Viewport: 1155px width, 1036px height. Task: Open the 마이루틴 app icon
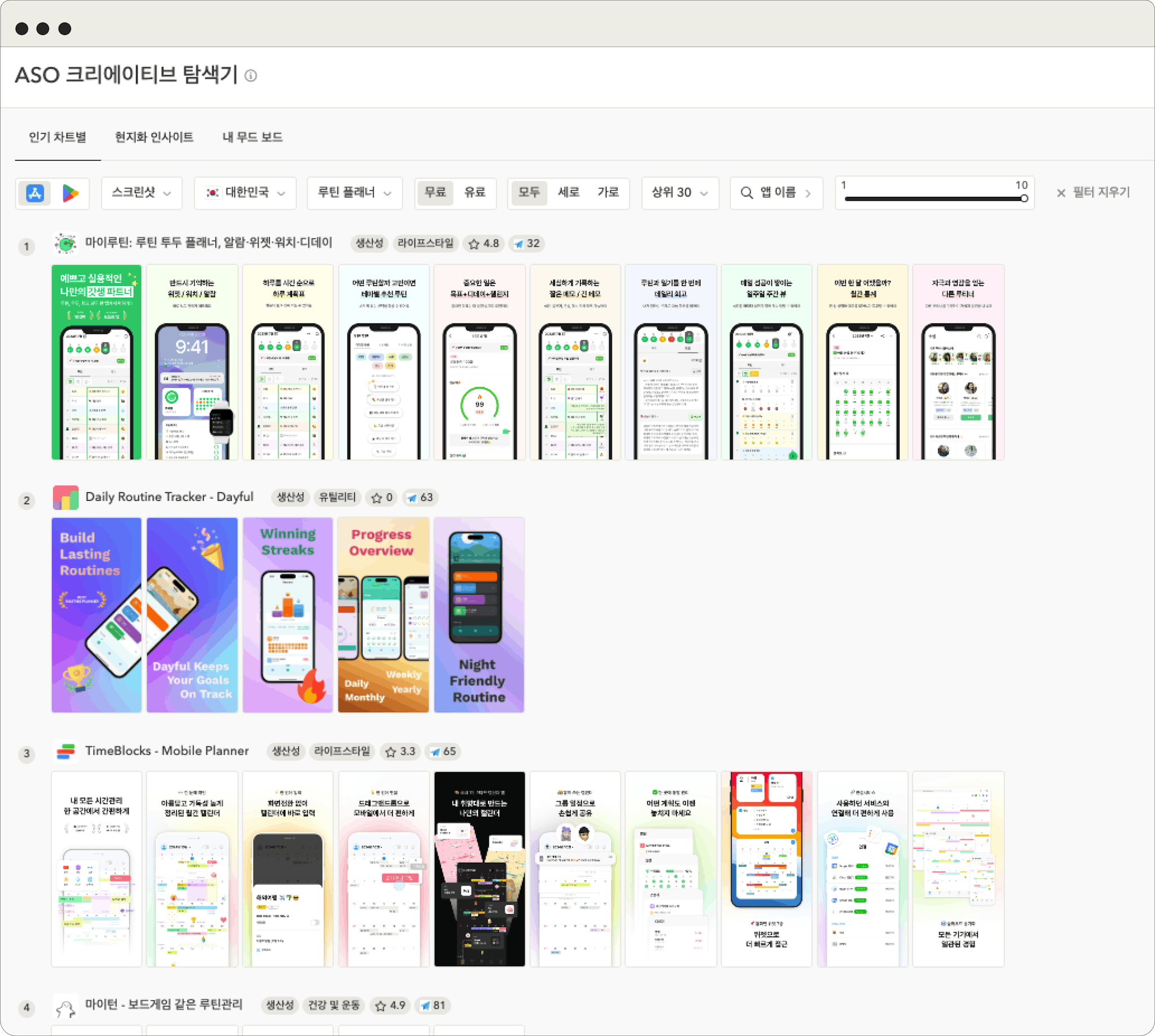click(x=65, y=244)
